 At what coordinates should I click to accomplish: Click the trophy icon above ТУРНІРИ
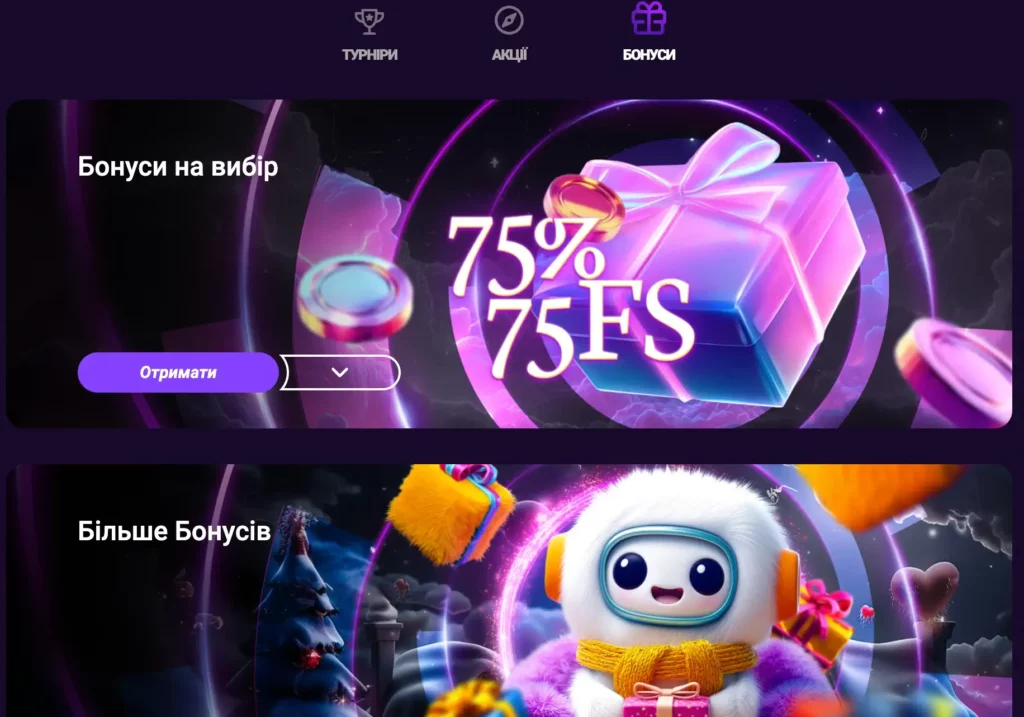click(x=369, y=21)
